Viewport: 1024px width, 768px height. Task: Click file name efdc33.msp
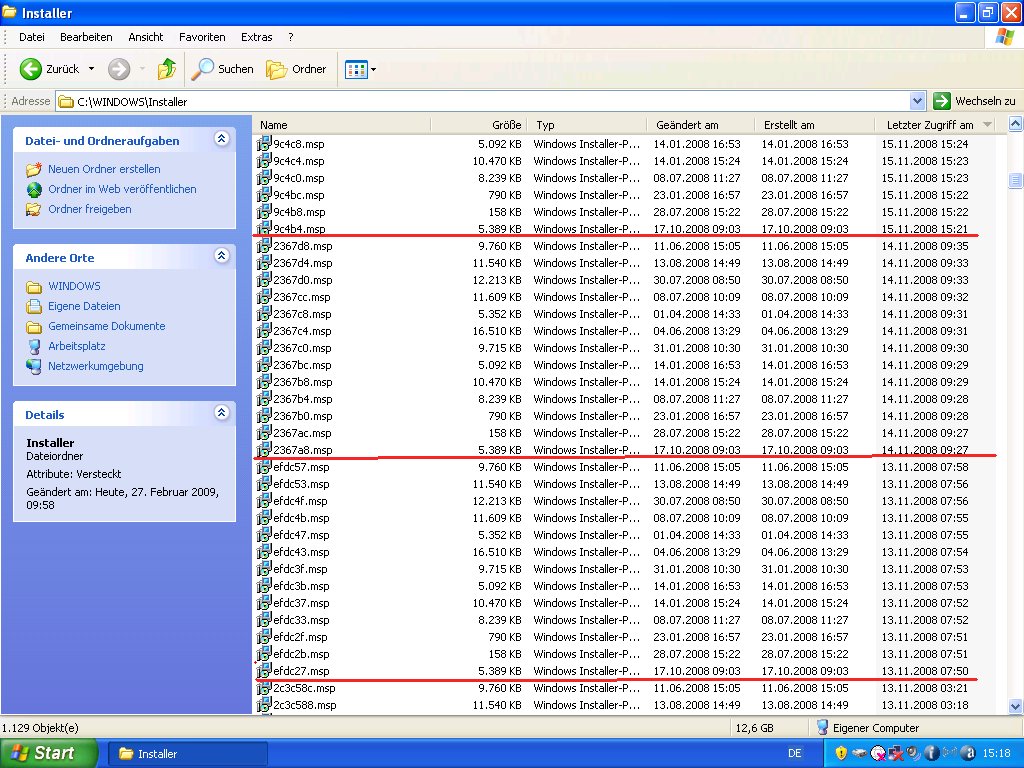pyautogui.click(x=301, y=620)
